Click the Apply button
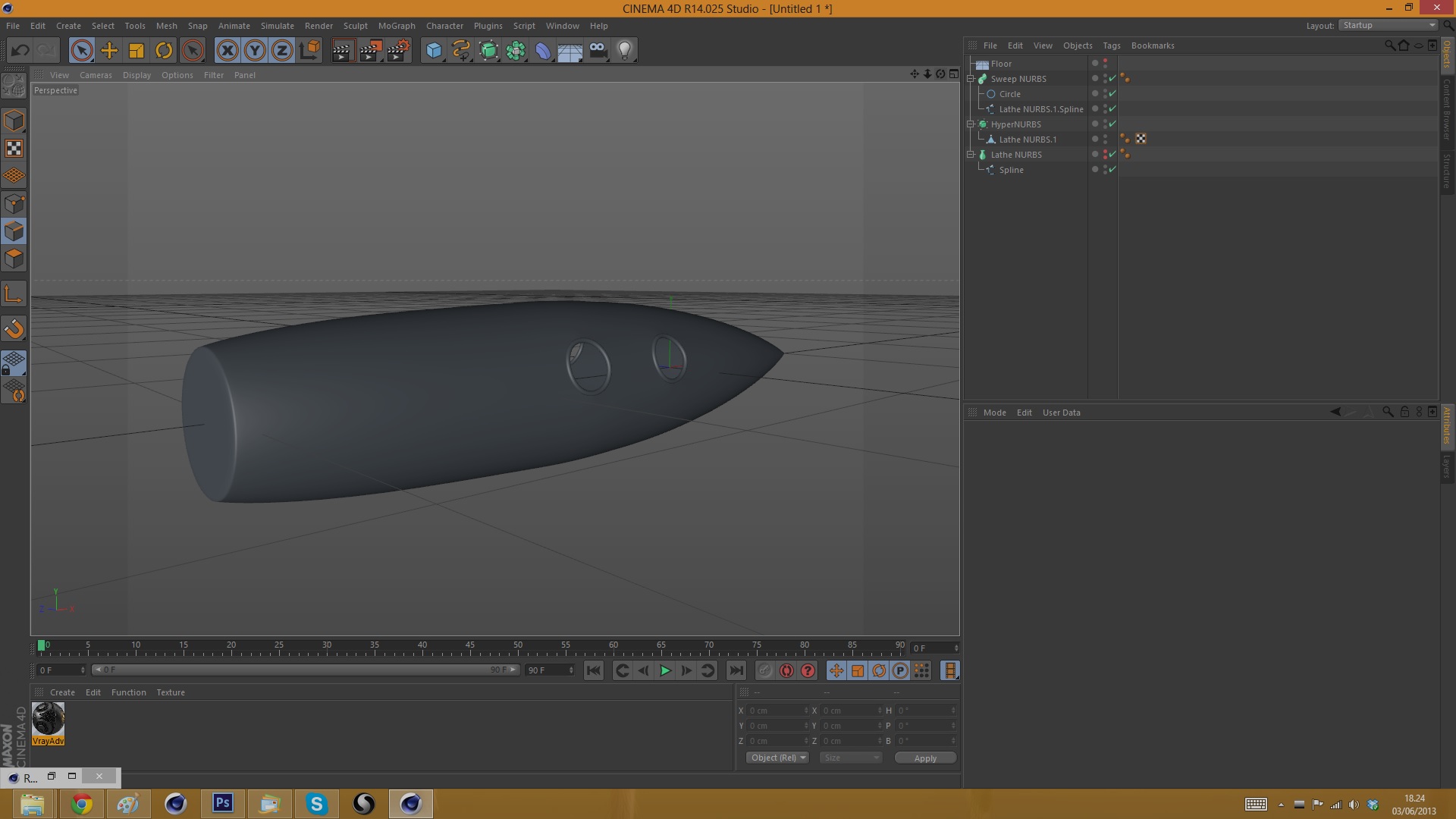 (x=925, y=758)
